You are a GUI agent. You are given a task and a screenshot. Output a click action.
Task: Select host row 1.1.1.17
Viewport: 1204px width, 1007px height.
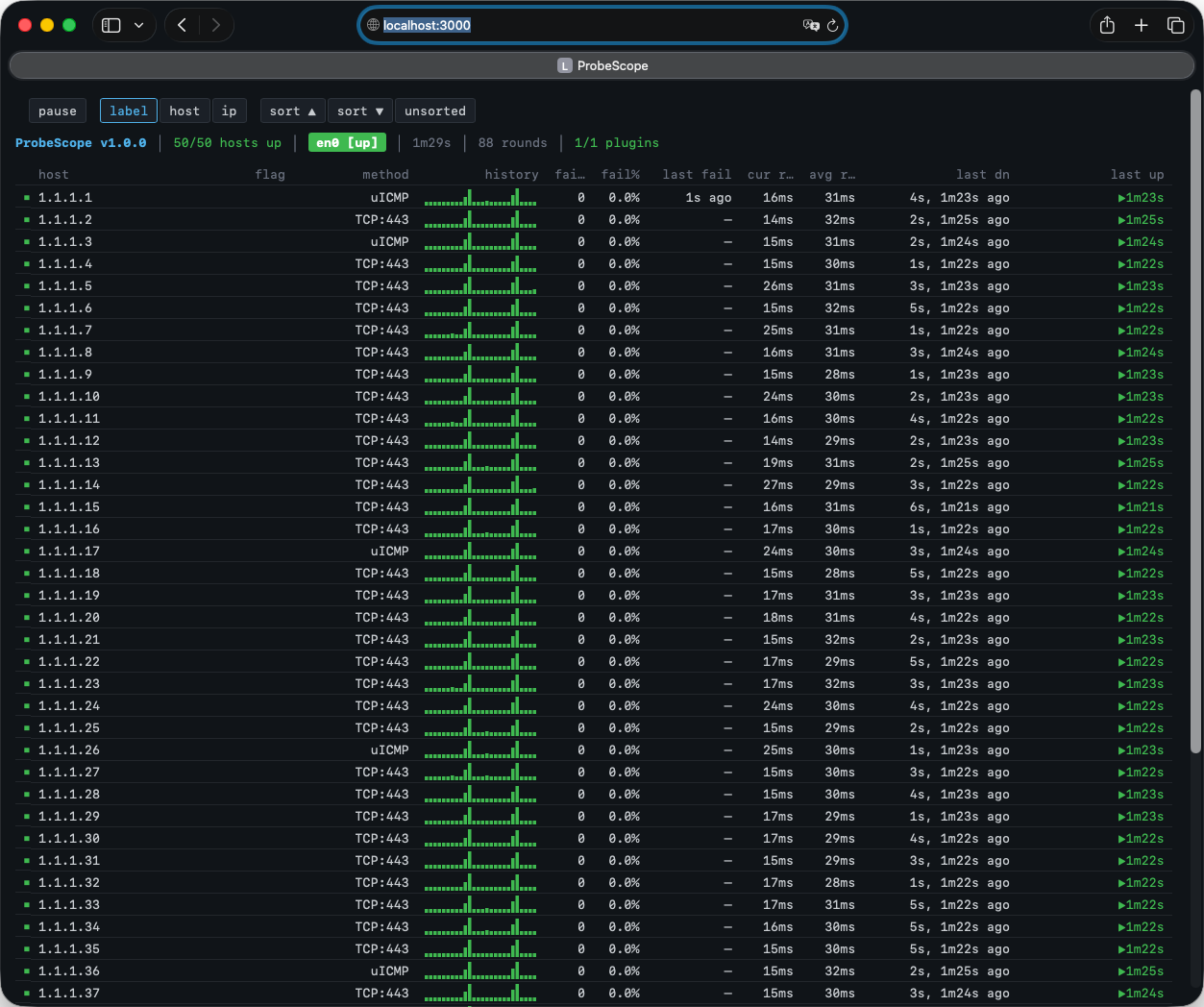594,551
